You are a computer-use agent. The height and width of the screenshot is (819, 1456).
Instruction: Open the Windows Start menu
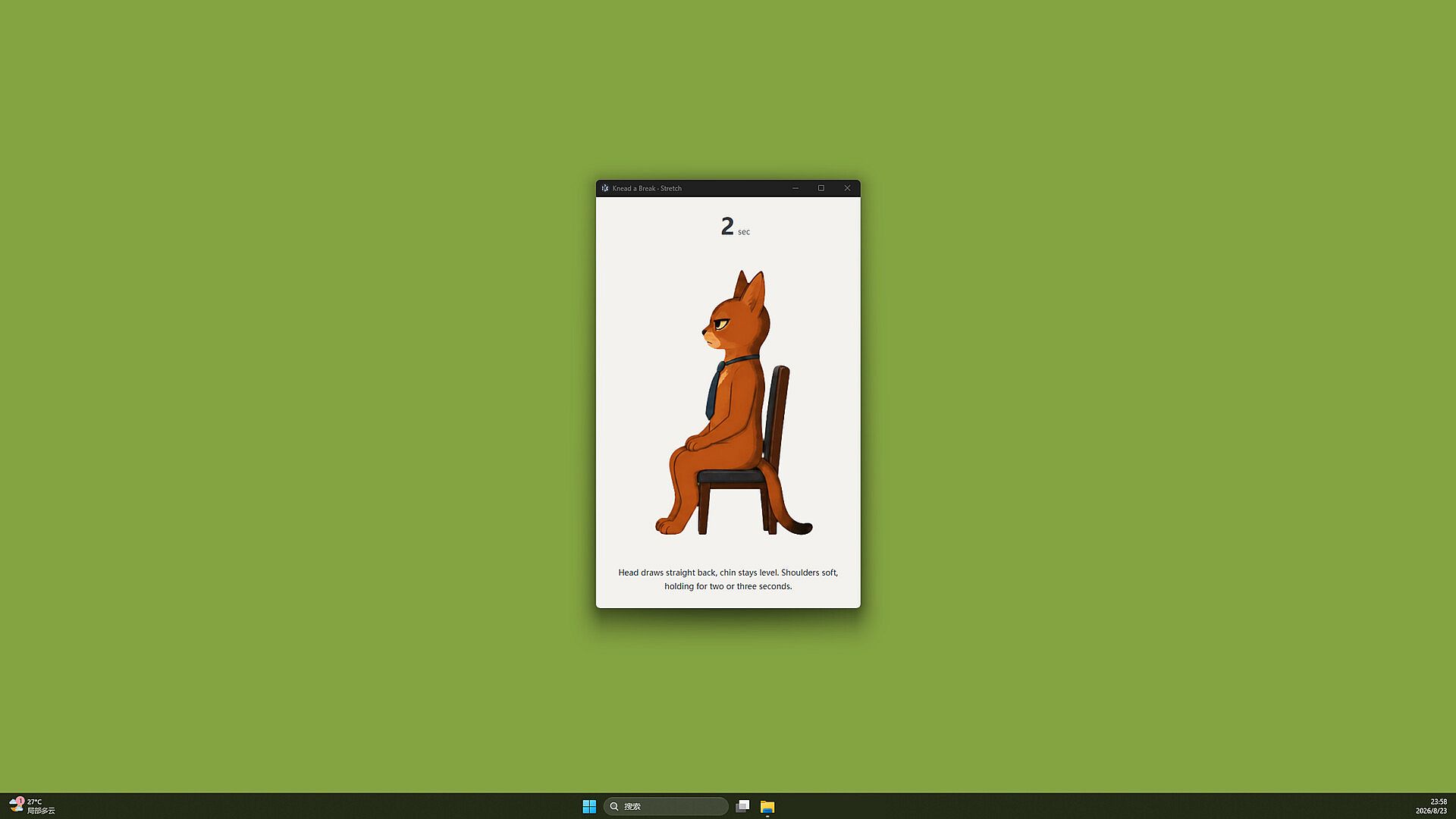coord(589,806)
